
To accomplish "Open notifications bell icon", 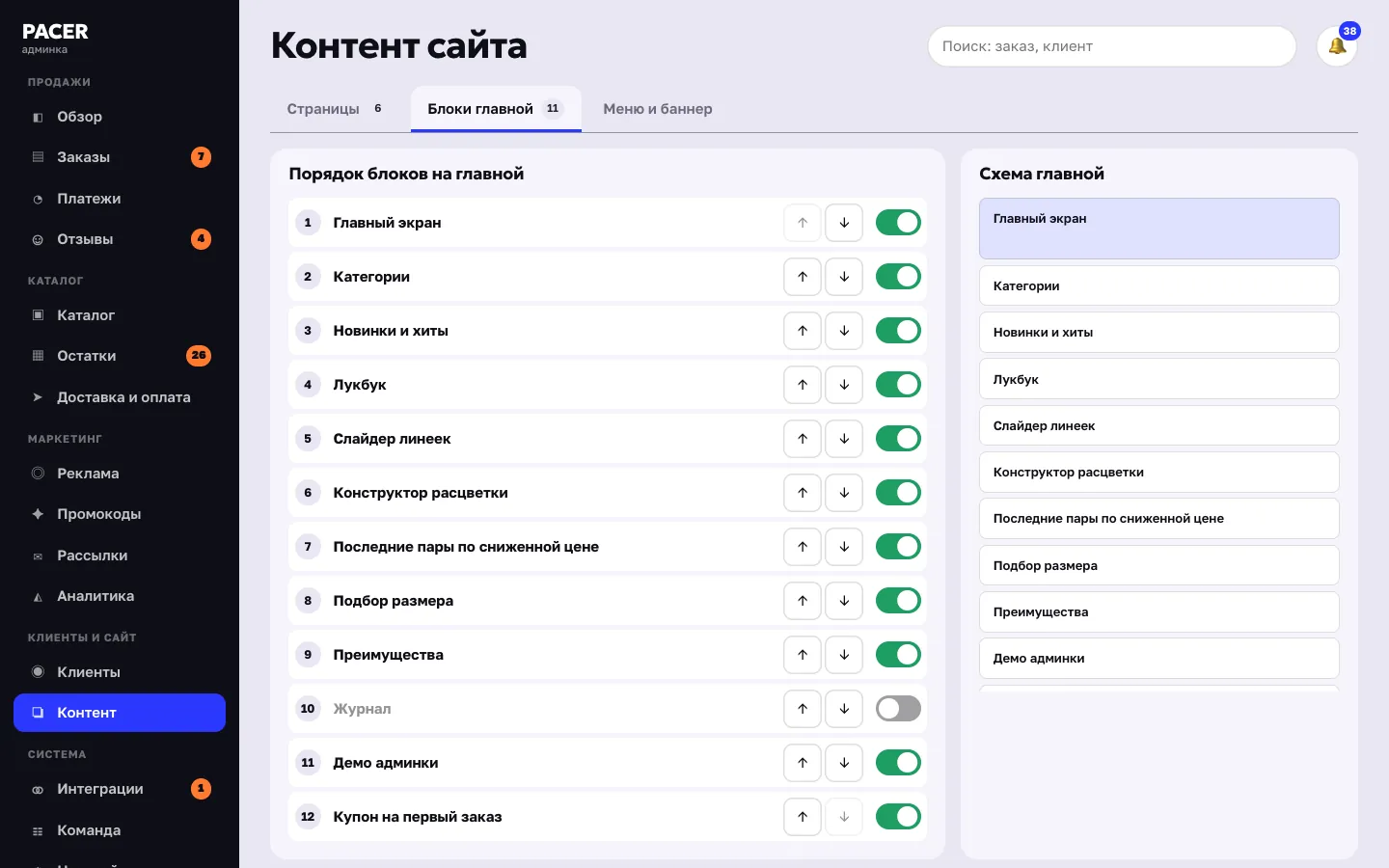I will click(1337, 46).
